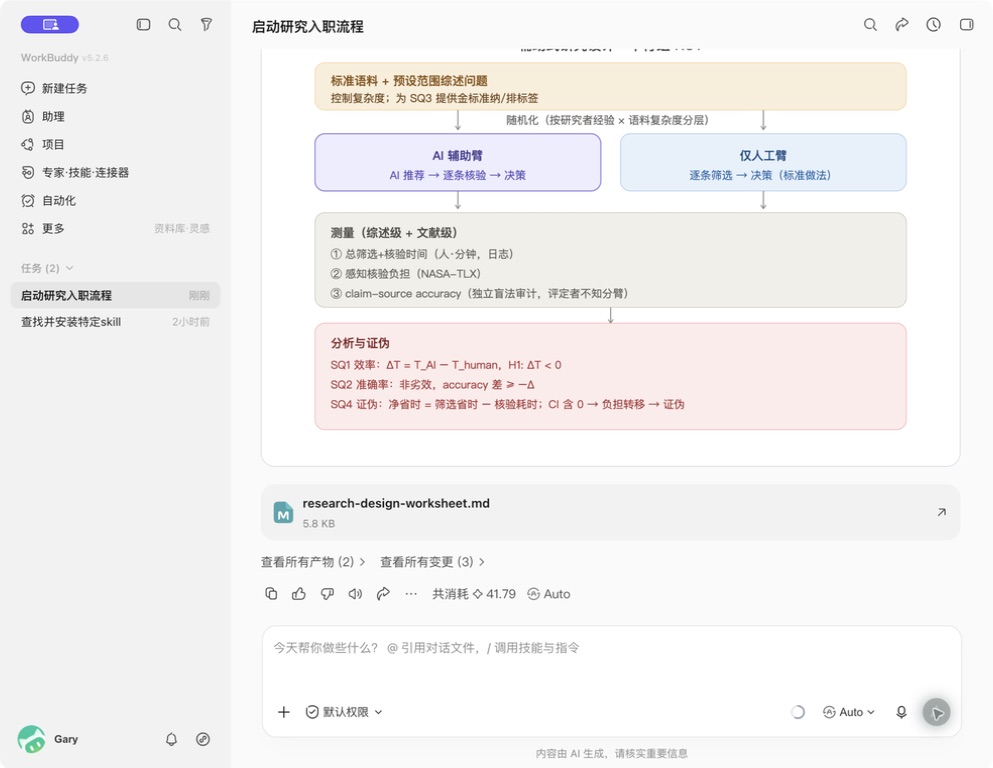Open the notifications bell icon
Image resolution: width=993 pixels, height=768 pixels.
[172, 739]
